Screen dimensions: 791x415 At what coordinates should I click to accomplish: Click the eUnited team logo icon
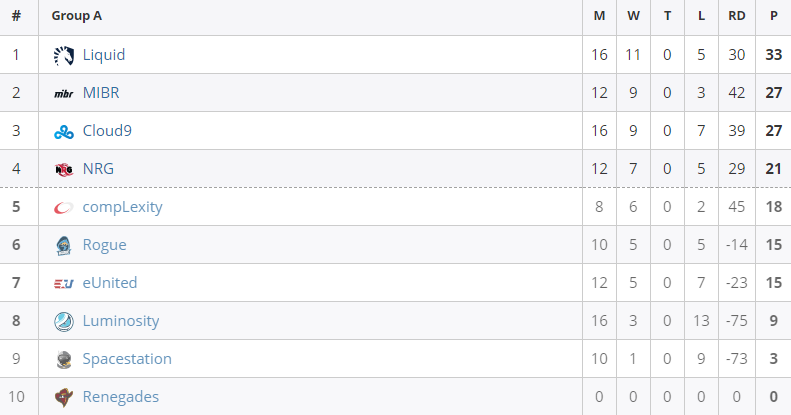(64, 284)
